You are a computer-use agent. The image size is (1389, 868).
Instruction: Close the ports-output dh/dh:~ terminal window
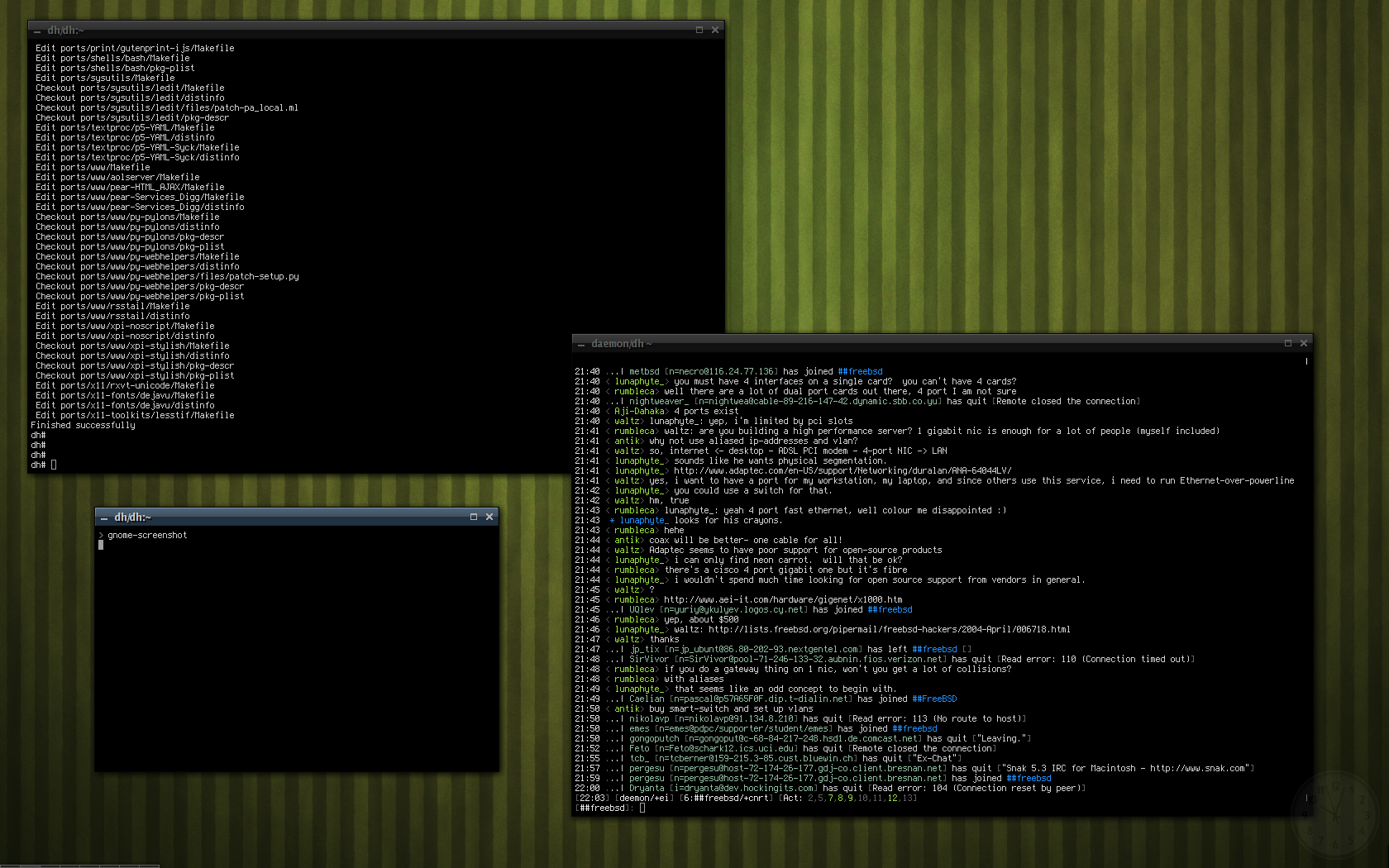(715, 30)
